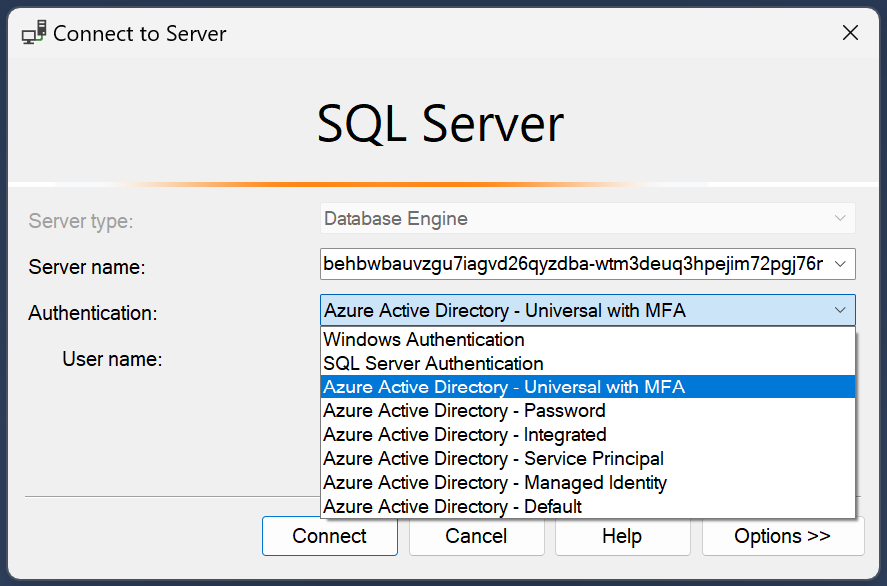Choose Azure Active Directory - Universal with MFA in list

(x=588, y=387)
